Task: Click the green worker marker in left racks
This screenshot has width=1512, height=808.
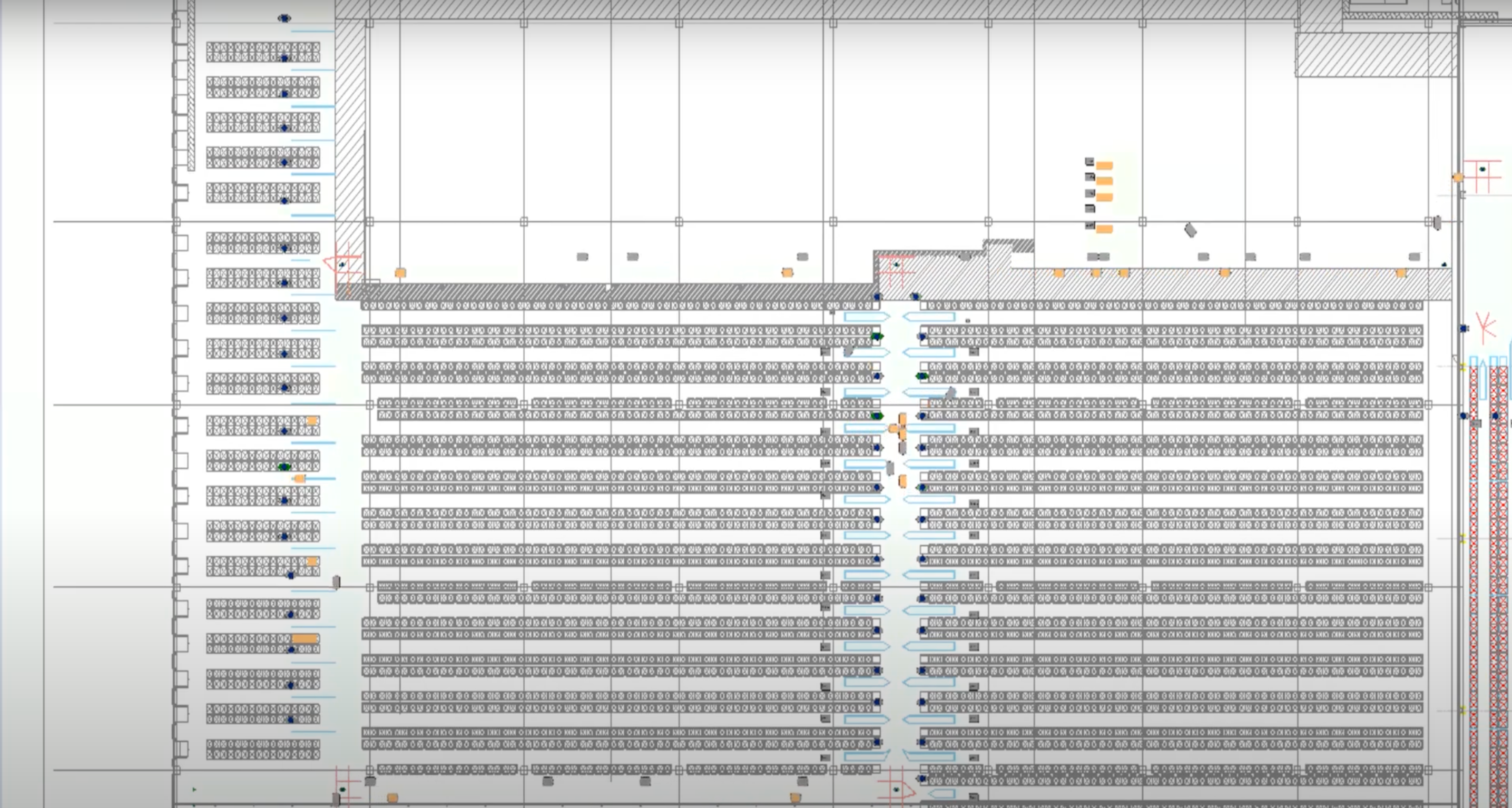Action: [284, 467]
